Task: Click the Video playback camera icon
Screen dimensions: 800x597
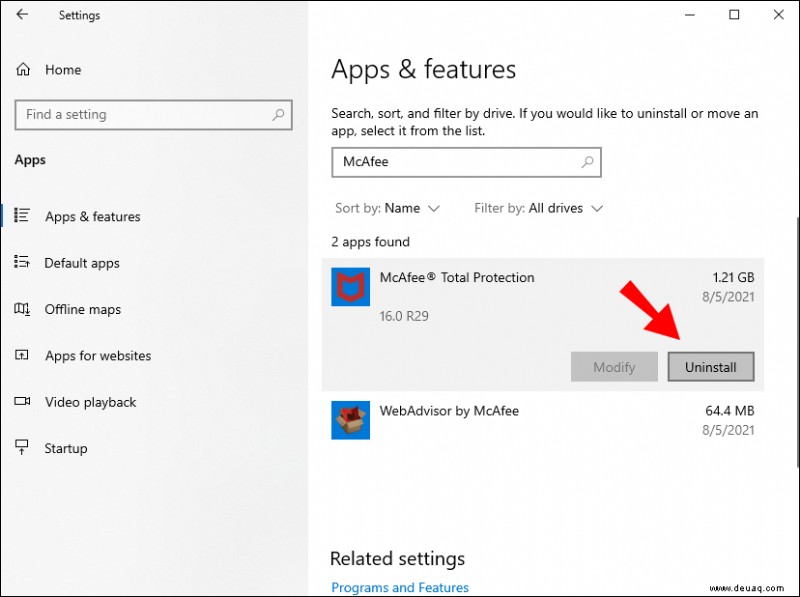Action: [x=22, y=401]
